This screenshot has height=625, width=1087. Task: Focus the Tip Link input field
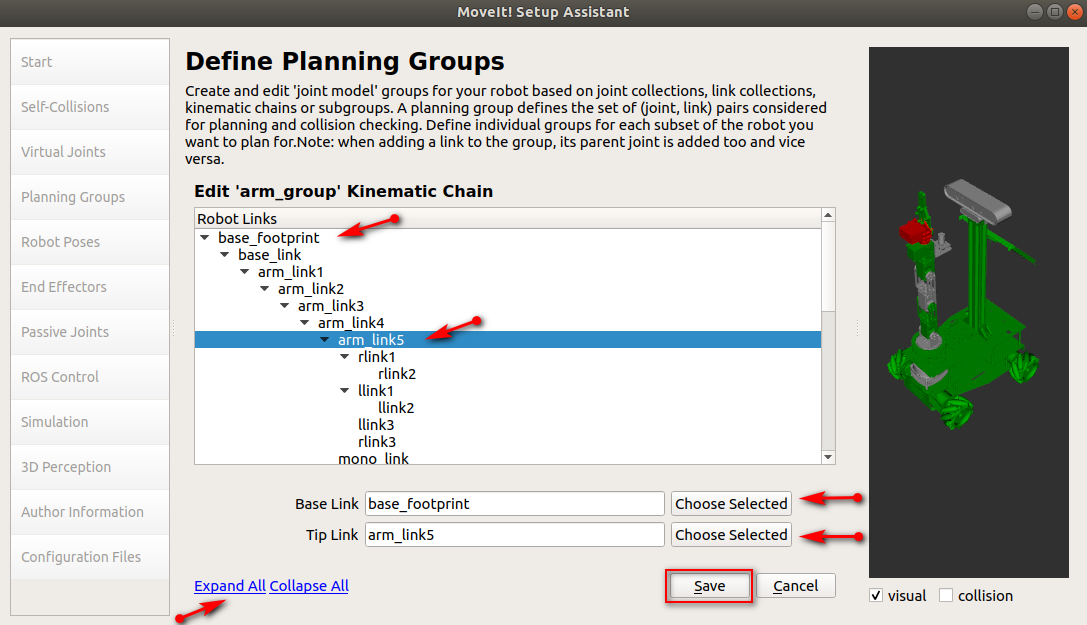click(514, 535)
